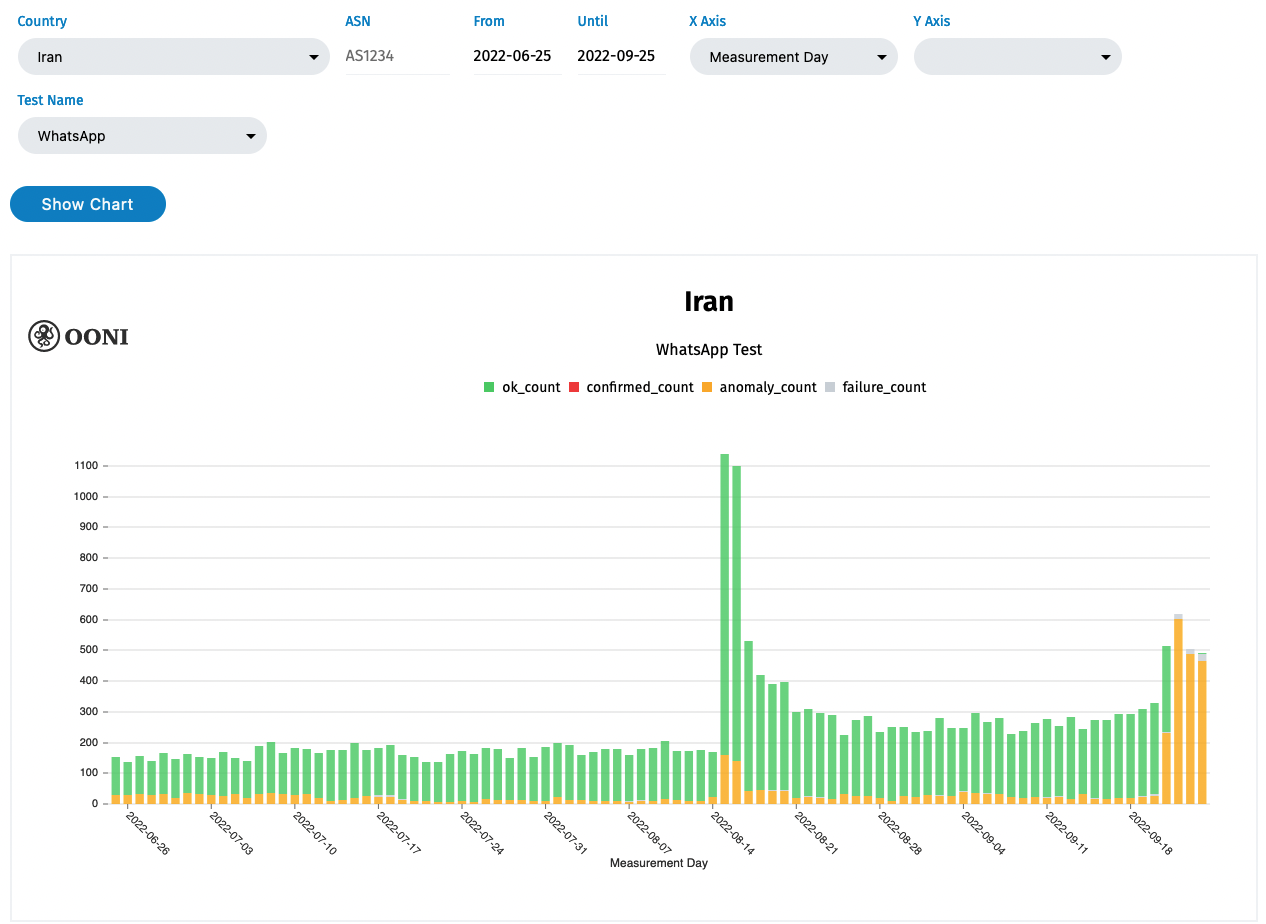The width and height of the screenshot is (1266, 924).
Task: Click the Until date field 2022-09-25
Action: (x=617, y=56)
